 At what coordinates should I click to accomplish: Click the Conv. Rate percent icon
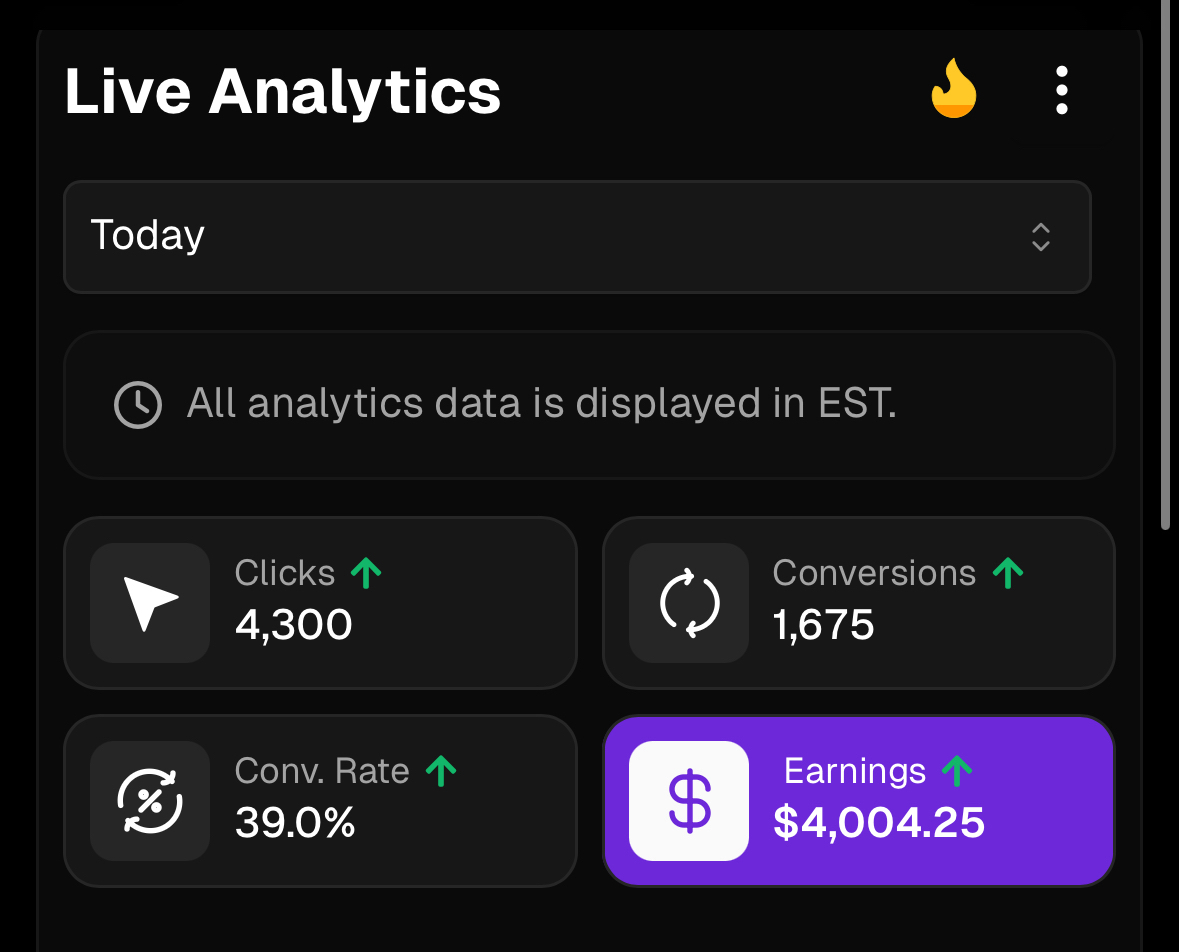[150, 801]
